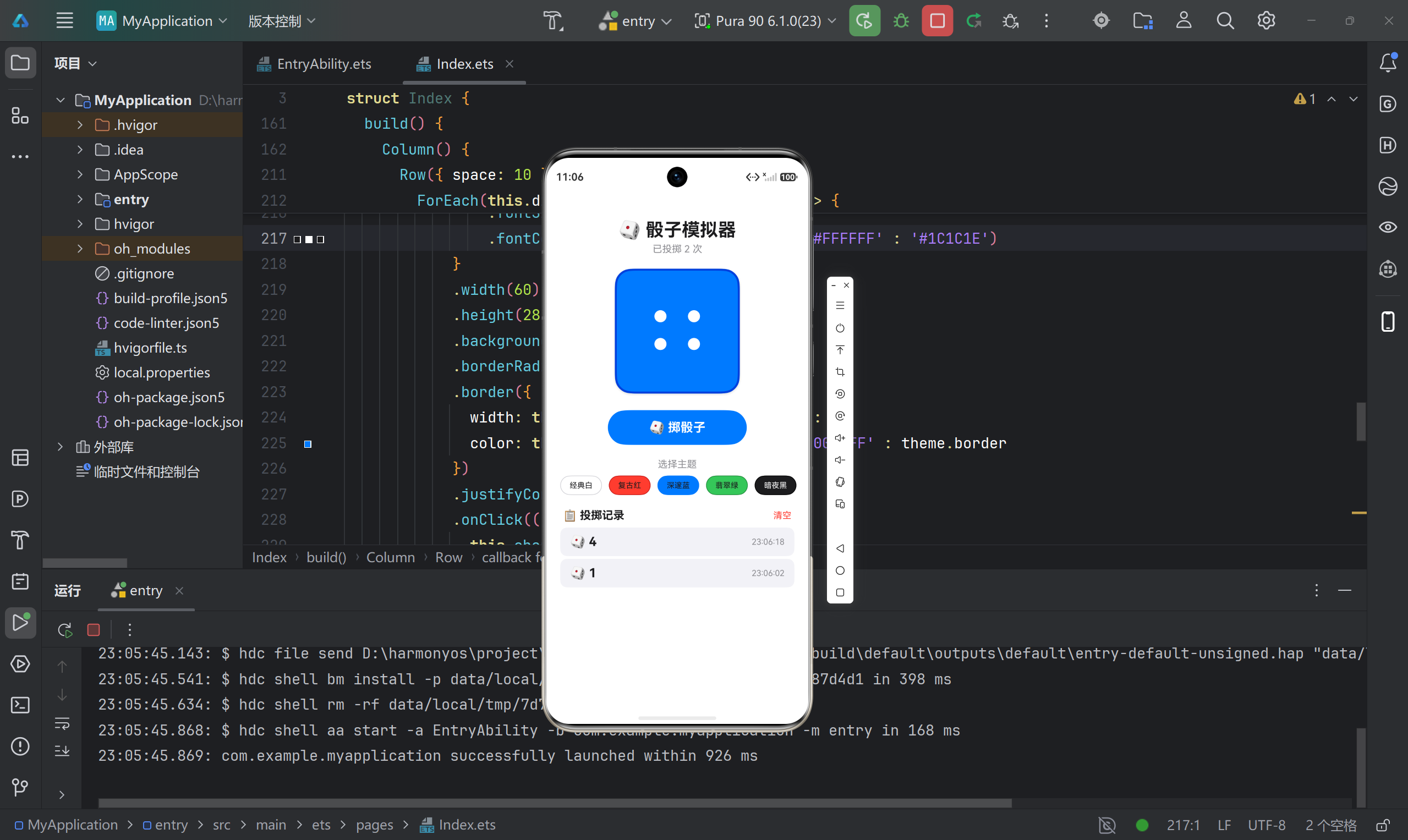Click the hot reload icon in toolbar
Viewport: 1408px width, 840px height.
click(x=974, y=21)
